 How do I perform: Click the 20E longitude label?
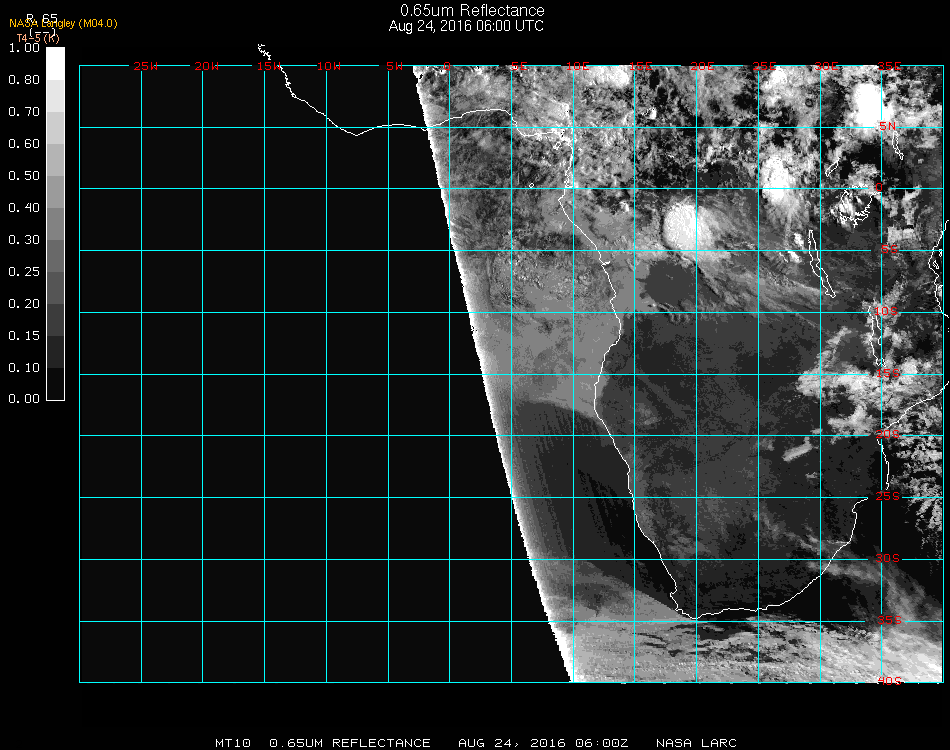703,66
